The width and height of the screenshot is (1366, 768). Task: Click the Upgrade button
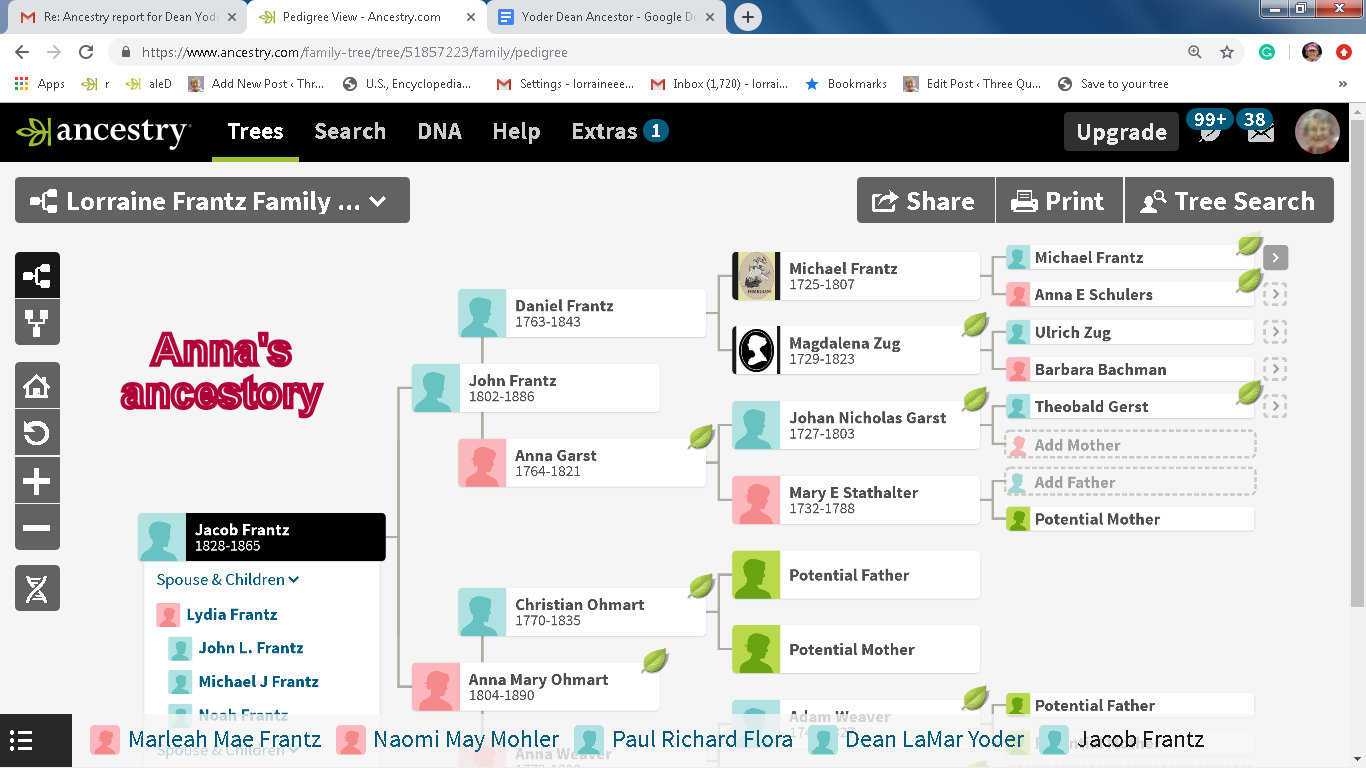(1121, 132)
